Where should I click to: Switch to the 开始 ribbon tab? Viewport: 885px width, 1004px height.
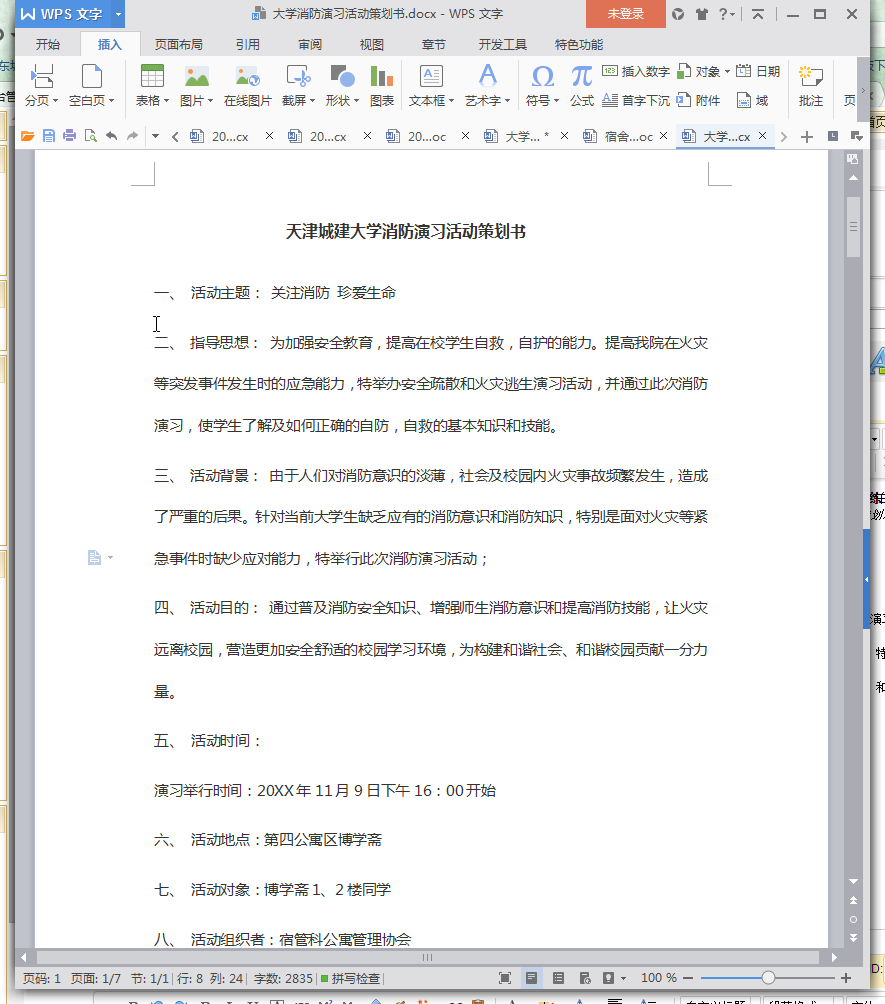(x=48, y=44)
